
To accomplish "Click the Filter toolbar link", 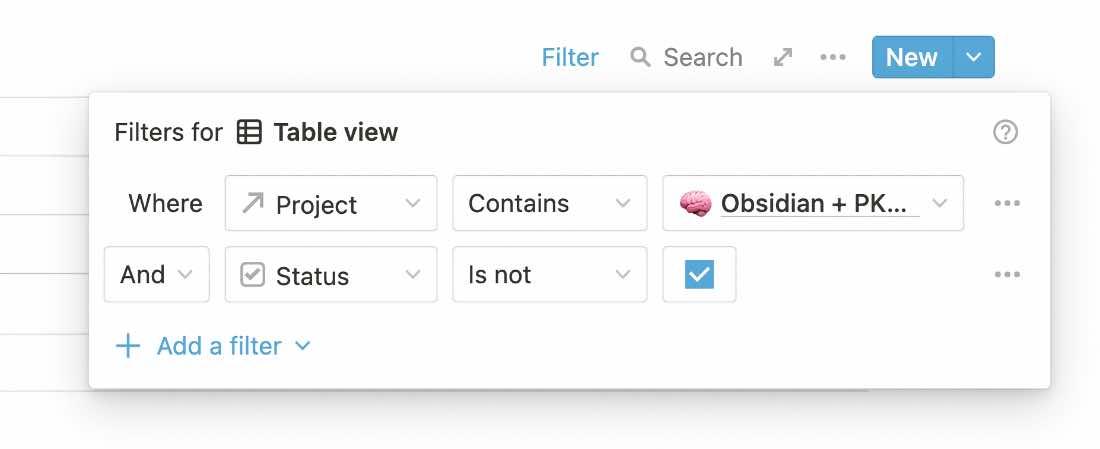I will tap(570, 57).
